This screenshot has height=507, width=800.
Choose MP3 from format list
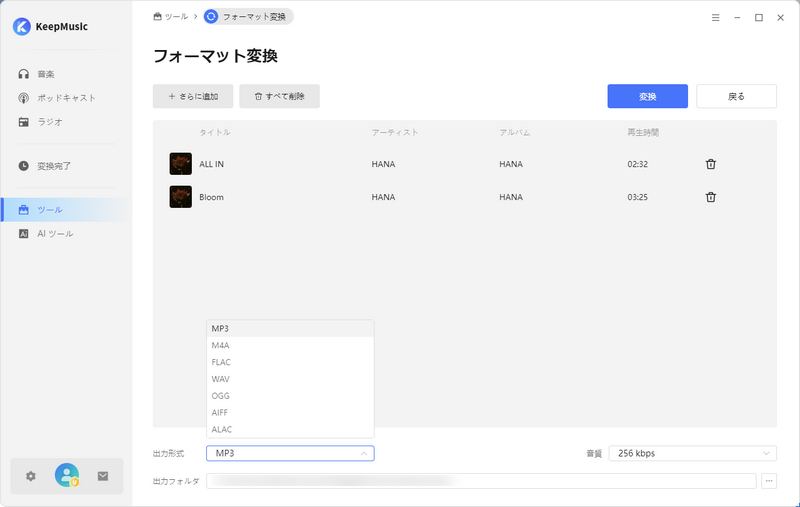(x=290, y=328)
